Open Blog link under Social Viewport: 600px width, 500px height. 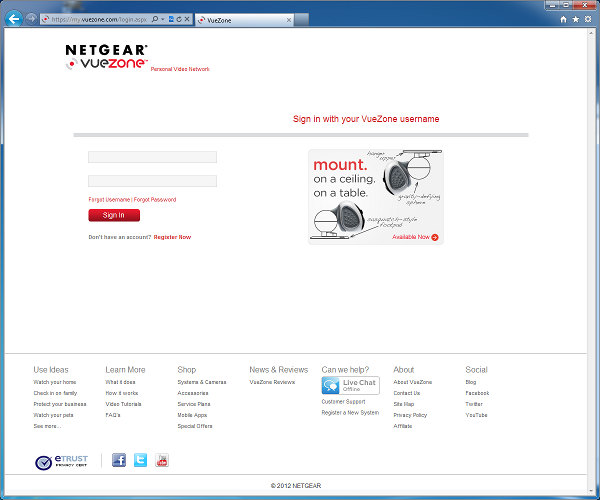[x=471, y=382]
